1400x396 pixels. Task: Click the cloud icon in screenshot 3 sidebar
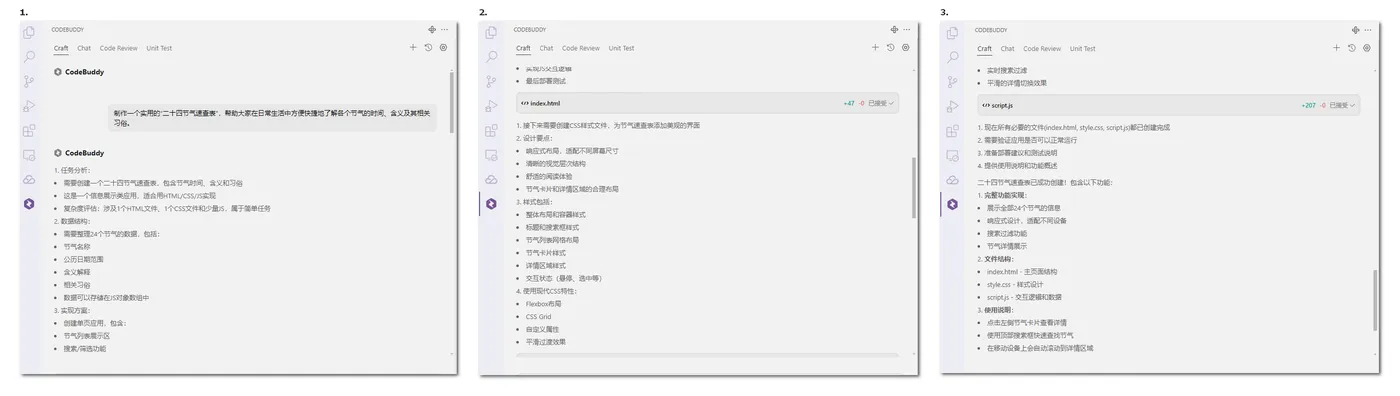click(952, 179)
